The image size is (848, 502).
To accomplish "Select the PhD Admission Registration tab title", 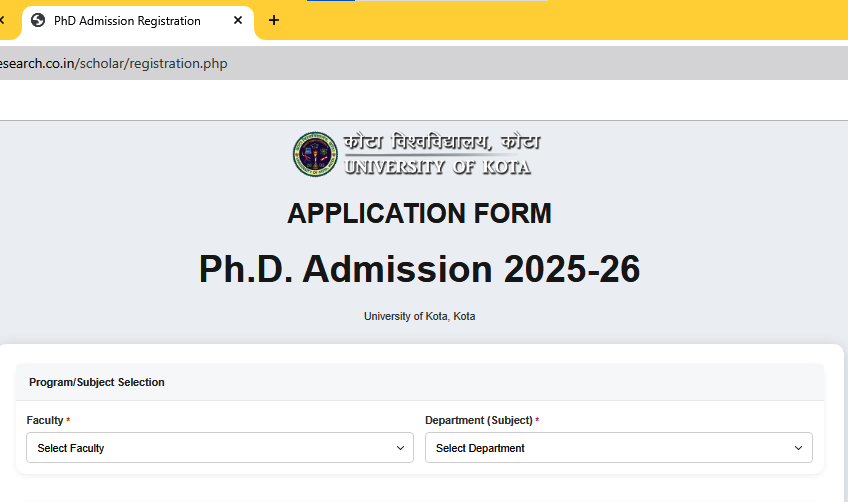I will click(127, 20).
